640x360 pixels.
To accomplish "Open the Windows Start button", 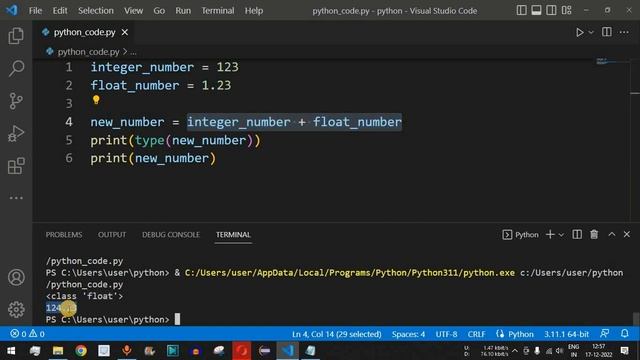I will click(x=11, y=351).
